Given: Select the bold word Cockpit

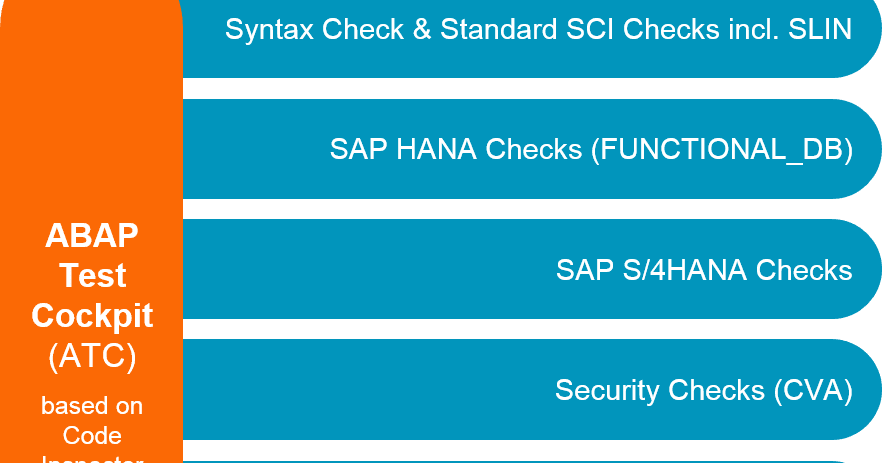Looking at the screenshot, I should click(x=92, y=316).
